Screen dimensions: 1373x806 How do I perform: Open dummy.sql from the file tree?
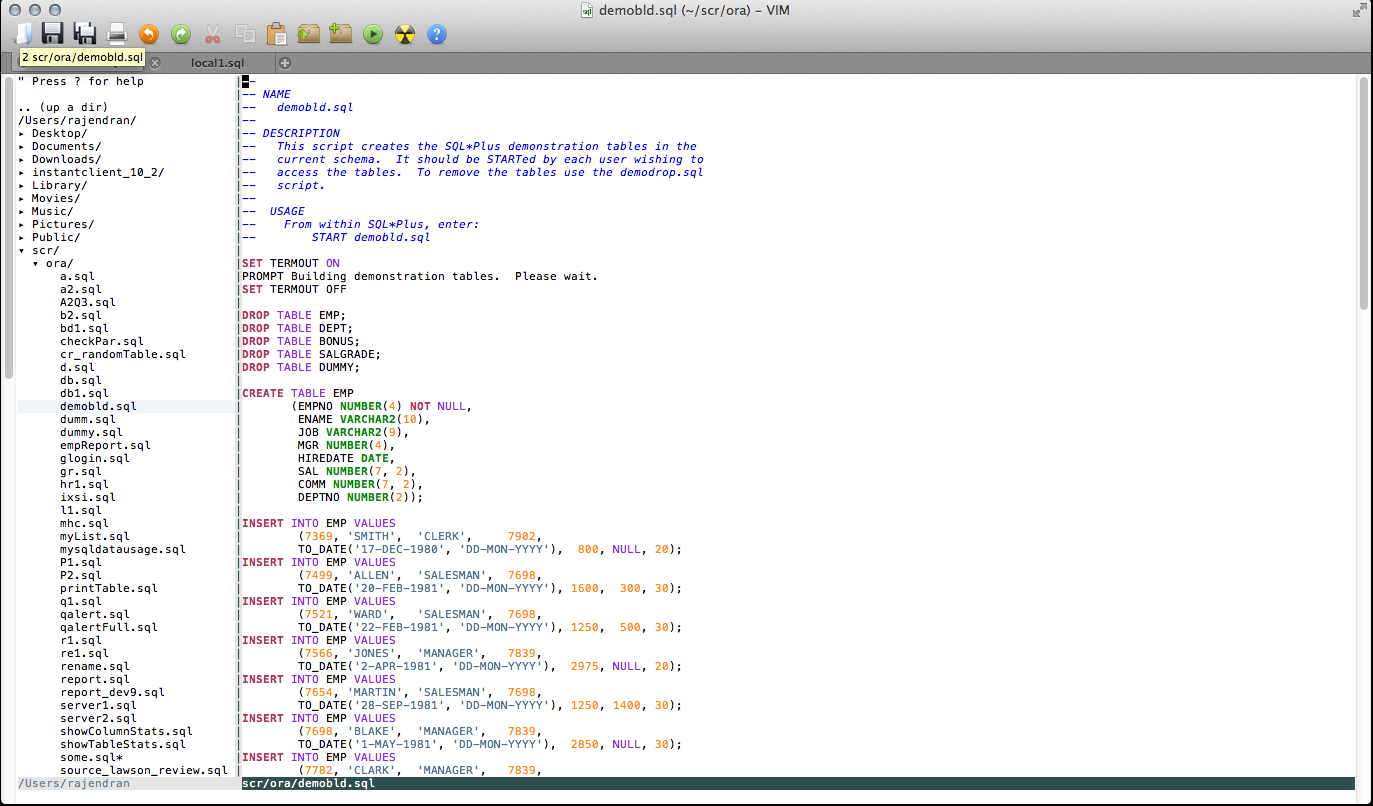click(x=91, y=432)
